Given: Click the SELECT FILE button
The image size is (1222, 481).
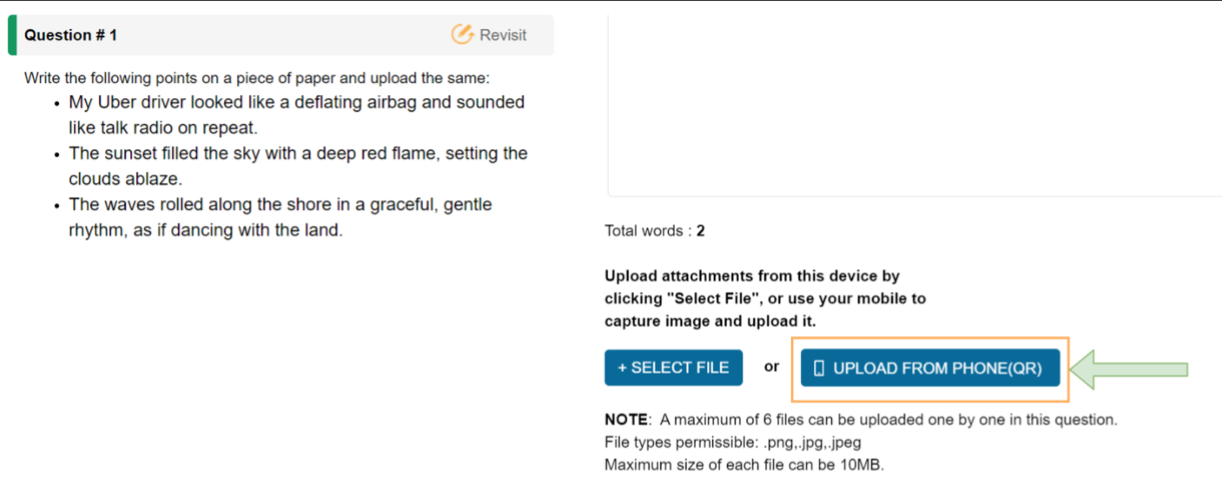Looking at the screenshot, I should click(x=674, y=367).
